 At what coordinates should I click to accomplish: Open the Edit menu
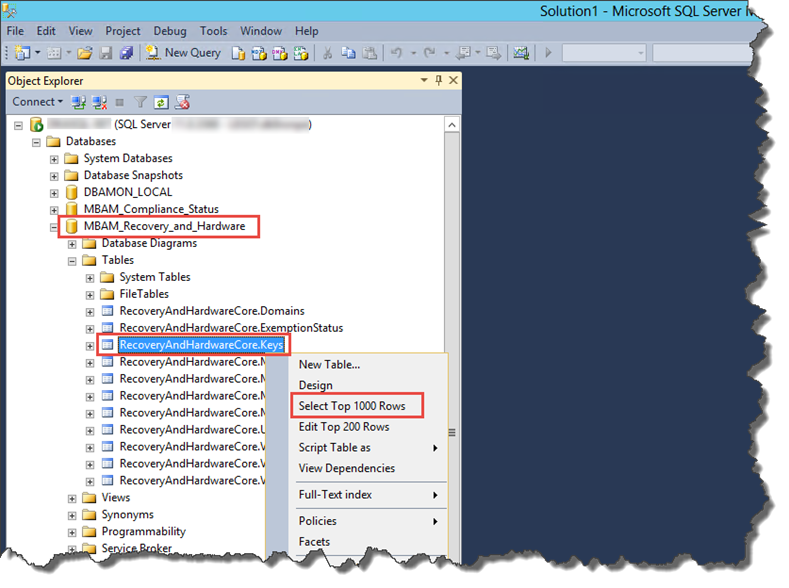(x=46, y=31)
